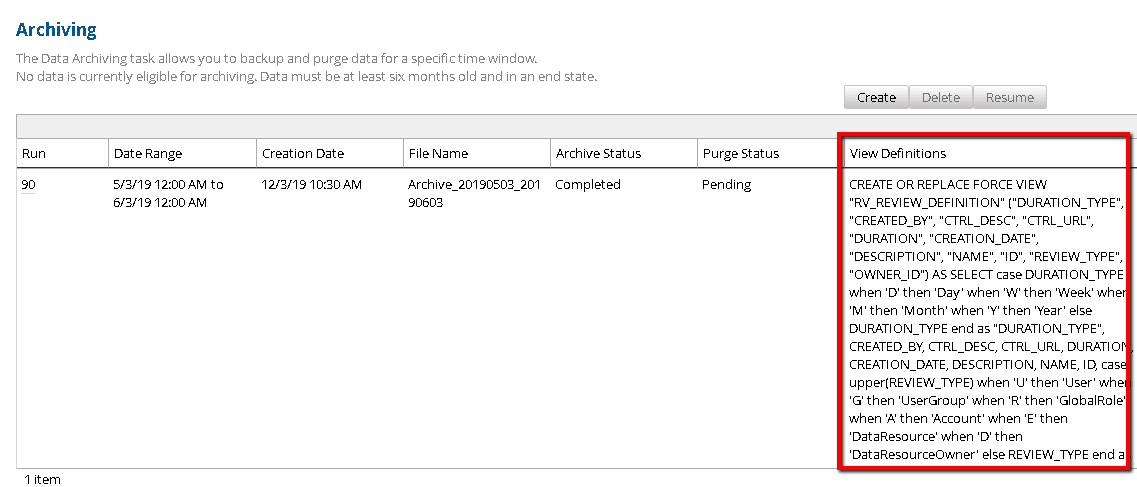Image resolution: width=1137 pixels, height=487 pixels.
Task: Select the Creation Date column header
Action: click(x=302, y=153)
